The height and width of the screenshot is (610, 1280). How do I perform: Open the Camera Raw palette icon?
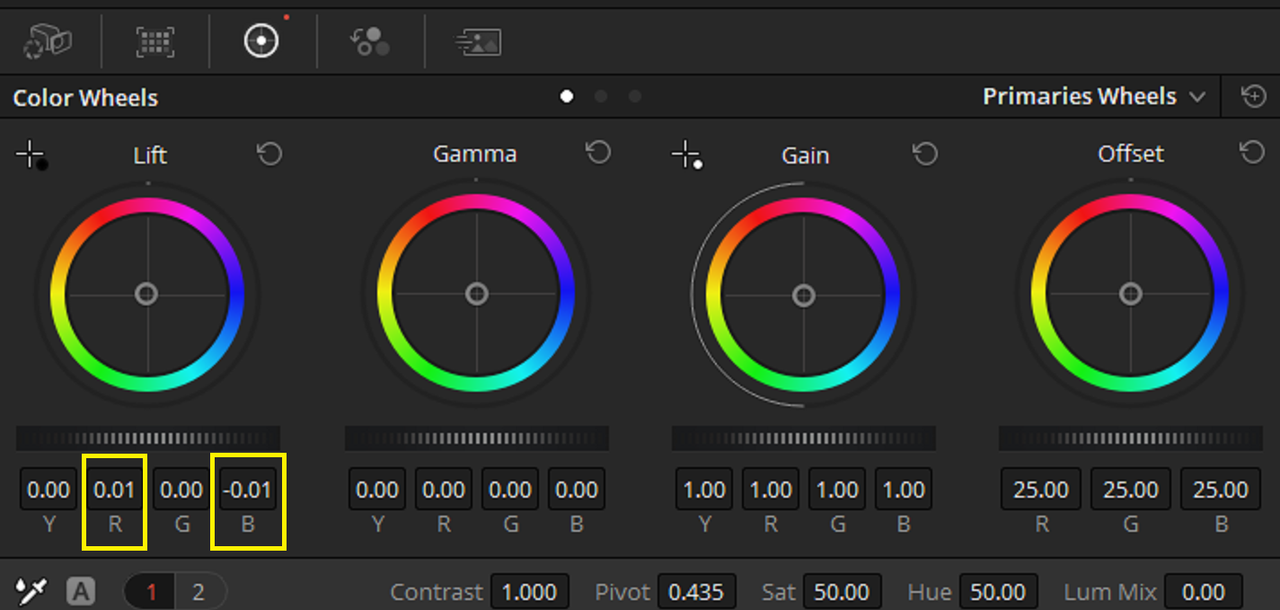48,41
